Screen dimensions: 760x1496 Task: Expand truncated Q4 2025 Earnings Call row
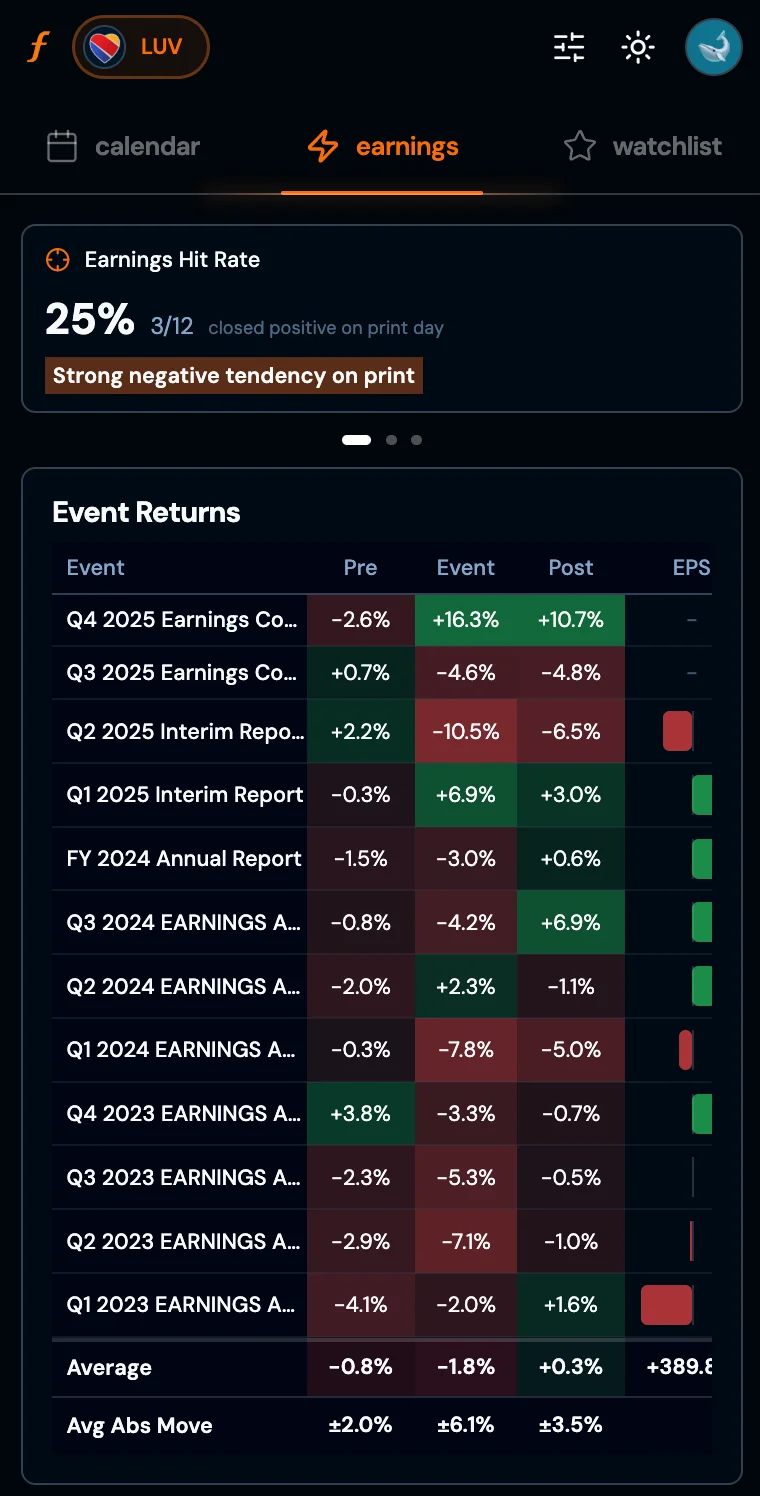click(x=180, y=620)
